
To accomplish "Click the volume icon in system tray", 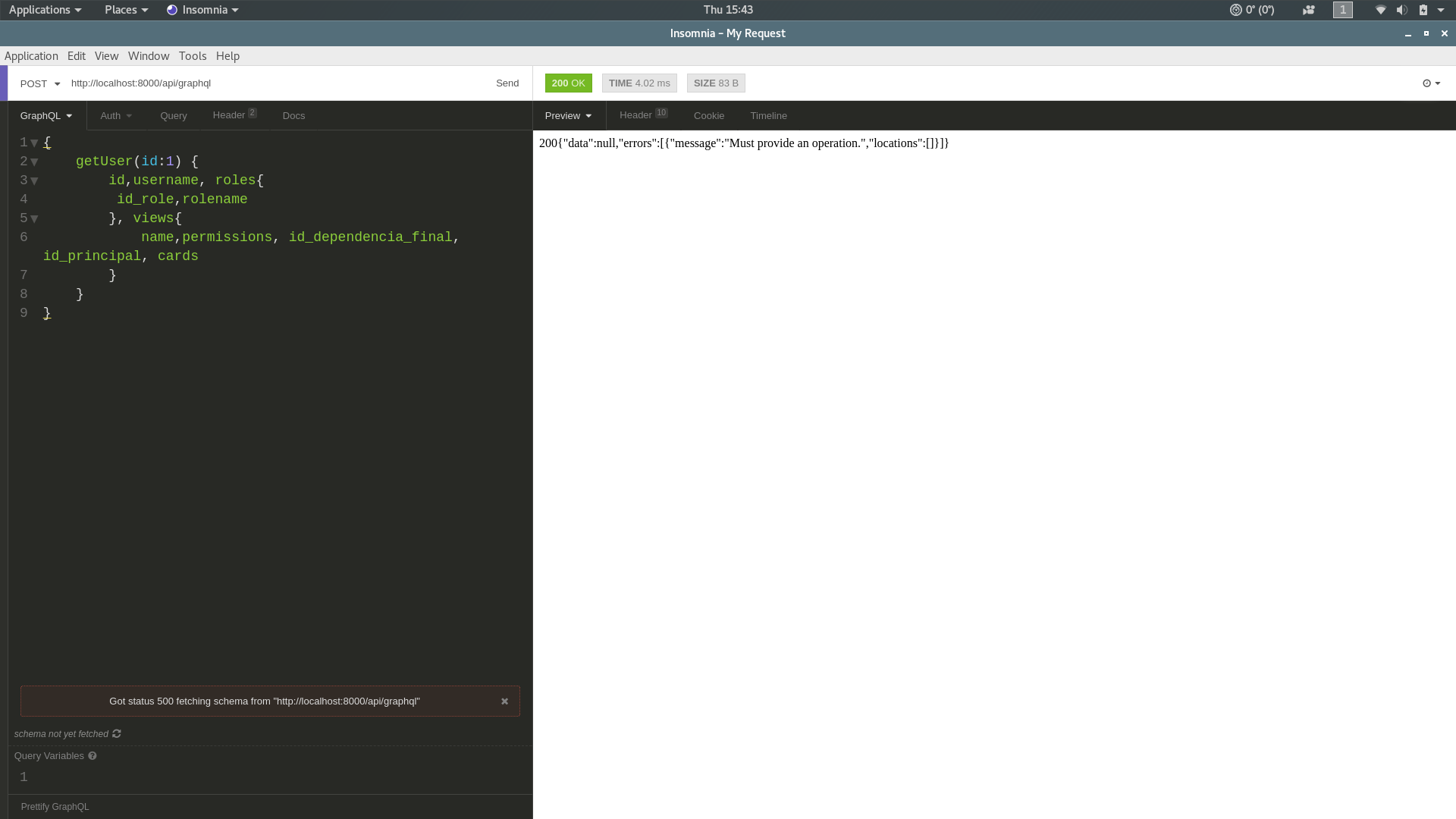I will [x=1402, y=10].
